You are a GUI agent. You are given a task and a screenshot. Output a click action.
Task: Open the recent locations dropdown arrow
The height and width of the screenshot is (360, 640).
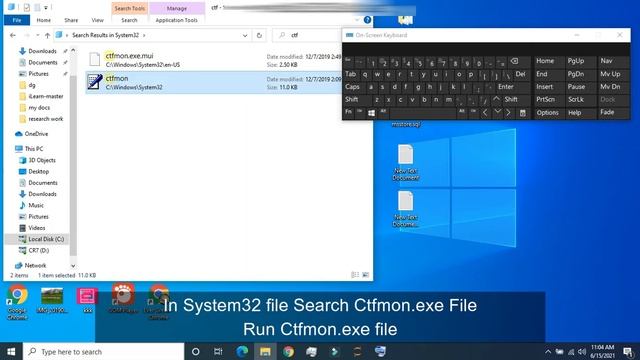point(38,36)
